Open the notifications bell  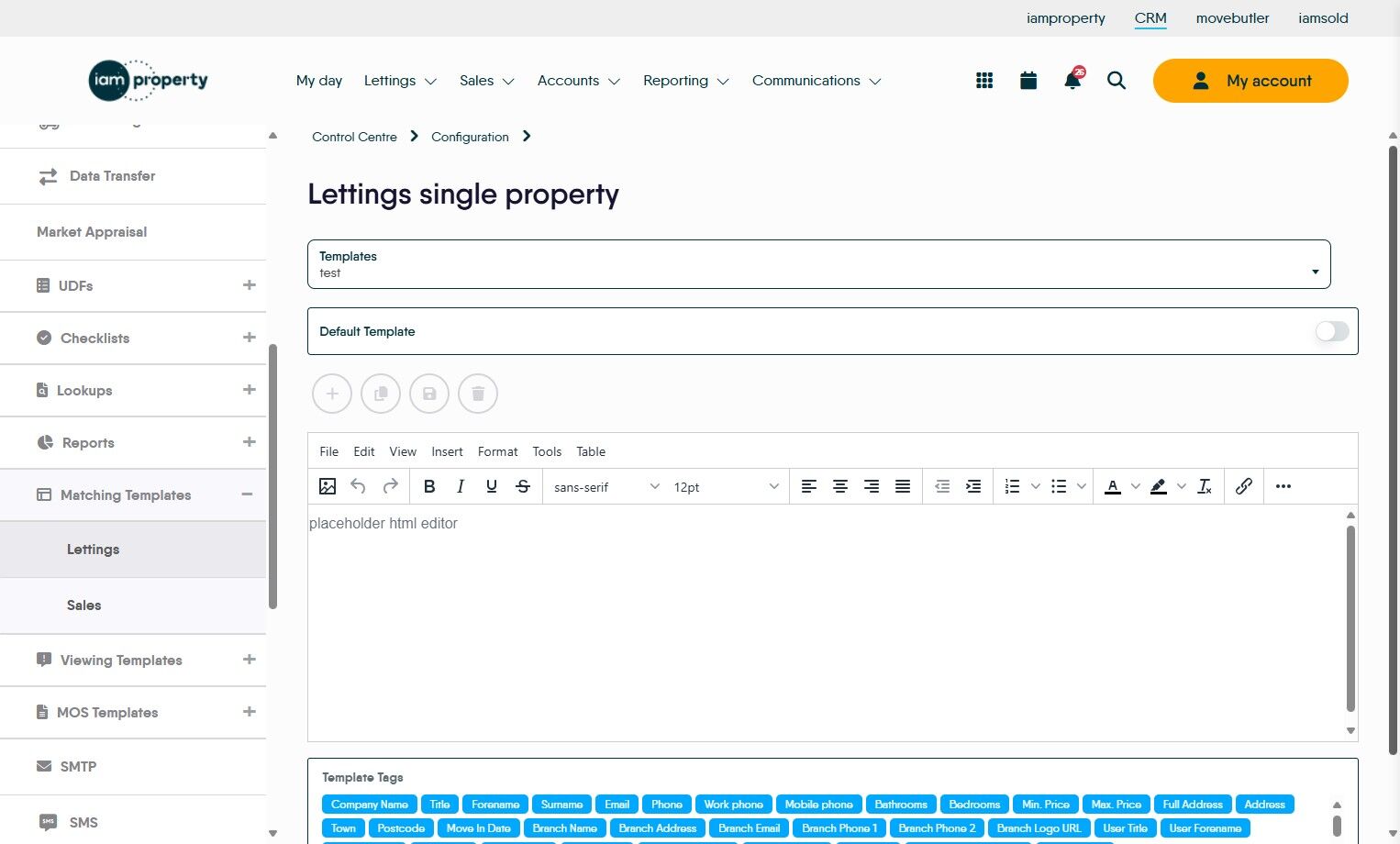pyautogui.click(x=1072, y=79)
